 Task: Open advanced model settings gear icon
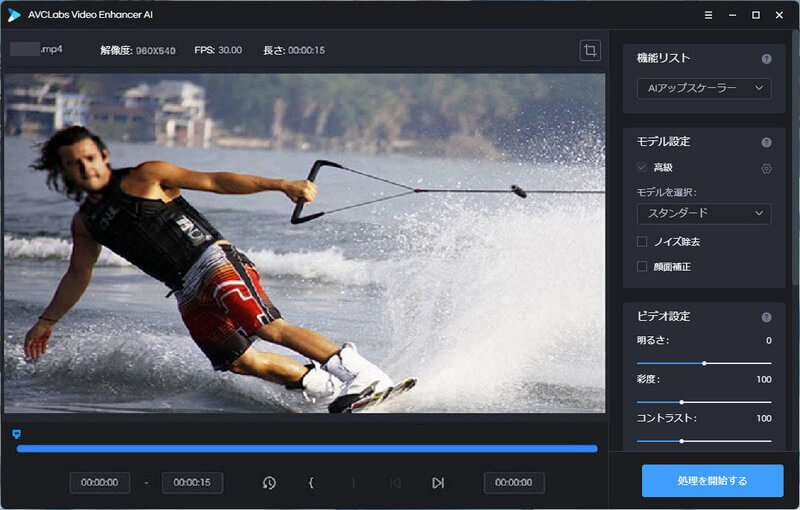[x=766, y=168]
